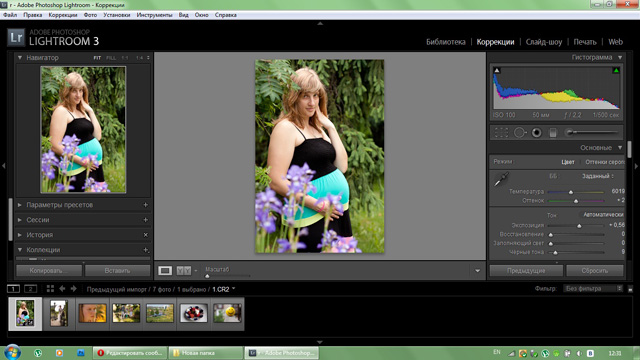
Task: Open the Правка menu
Action: coord(33,15)
